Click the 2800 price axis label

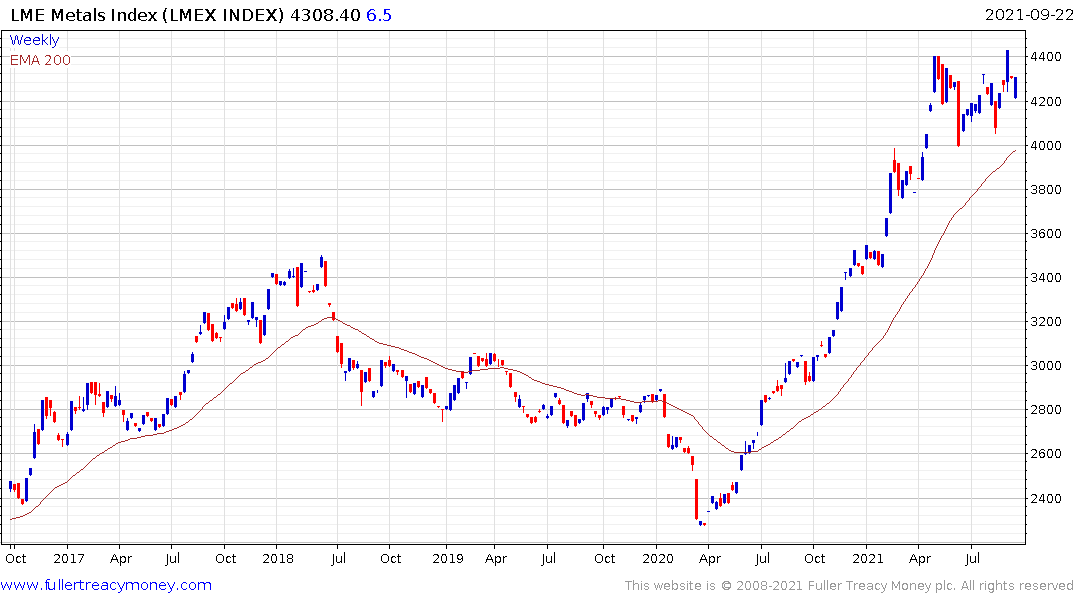pos(1046,410)
